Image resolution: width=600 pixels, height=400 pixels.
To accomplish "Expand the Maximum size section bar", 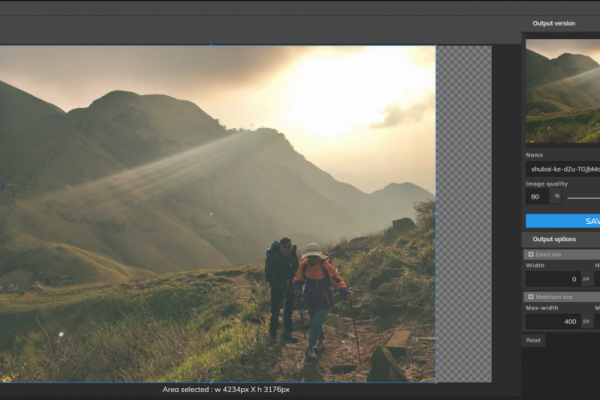I will coord(562,297).
